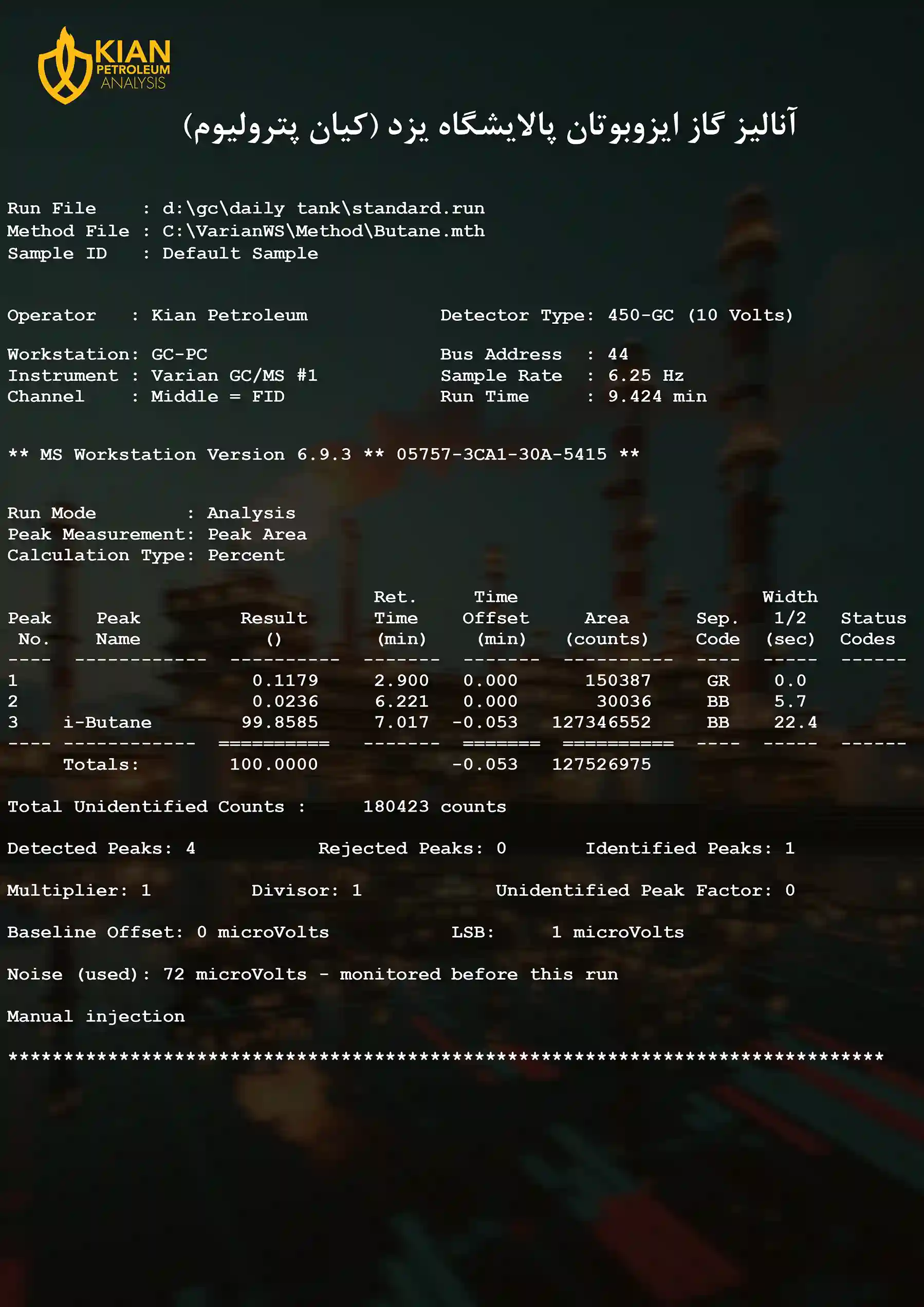
Task: Click the i-Butane result value 99.8585
Action: 279,723
